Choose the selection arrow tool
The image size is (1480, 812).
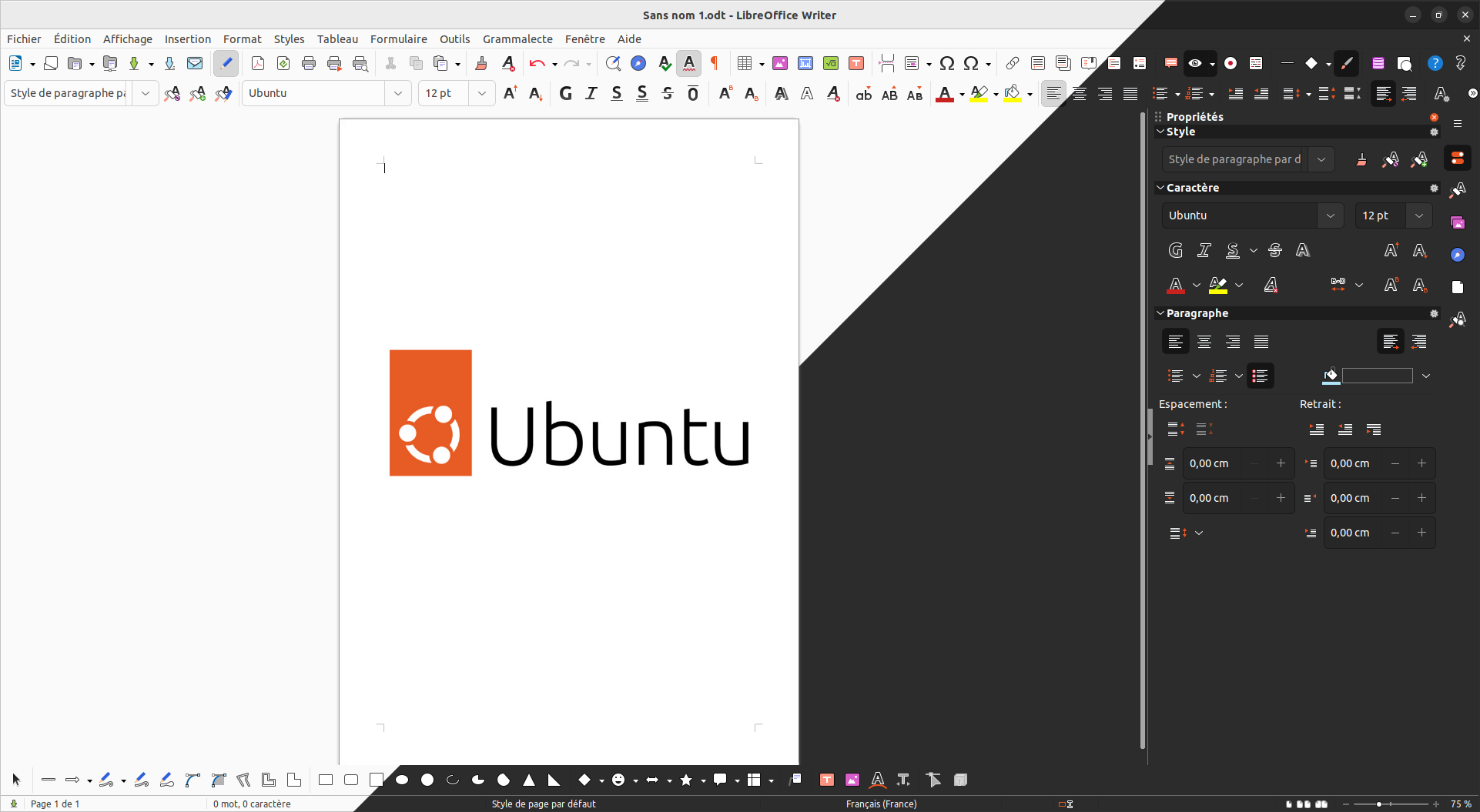point(16,780)
